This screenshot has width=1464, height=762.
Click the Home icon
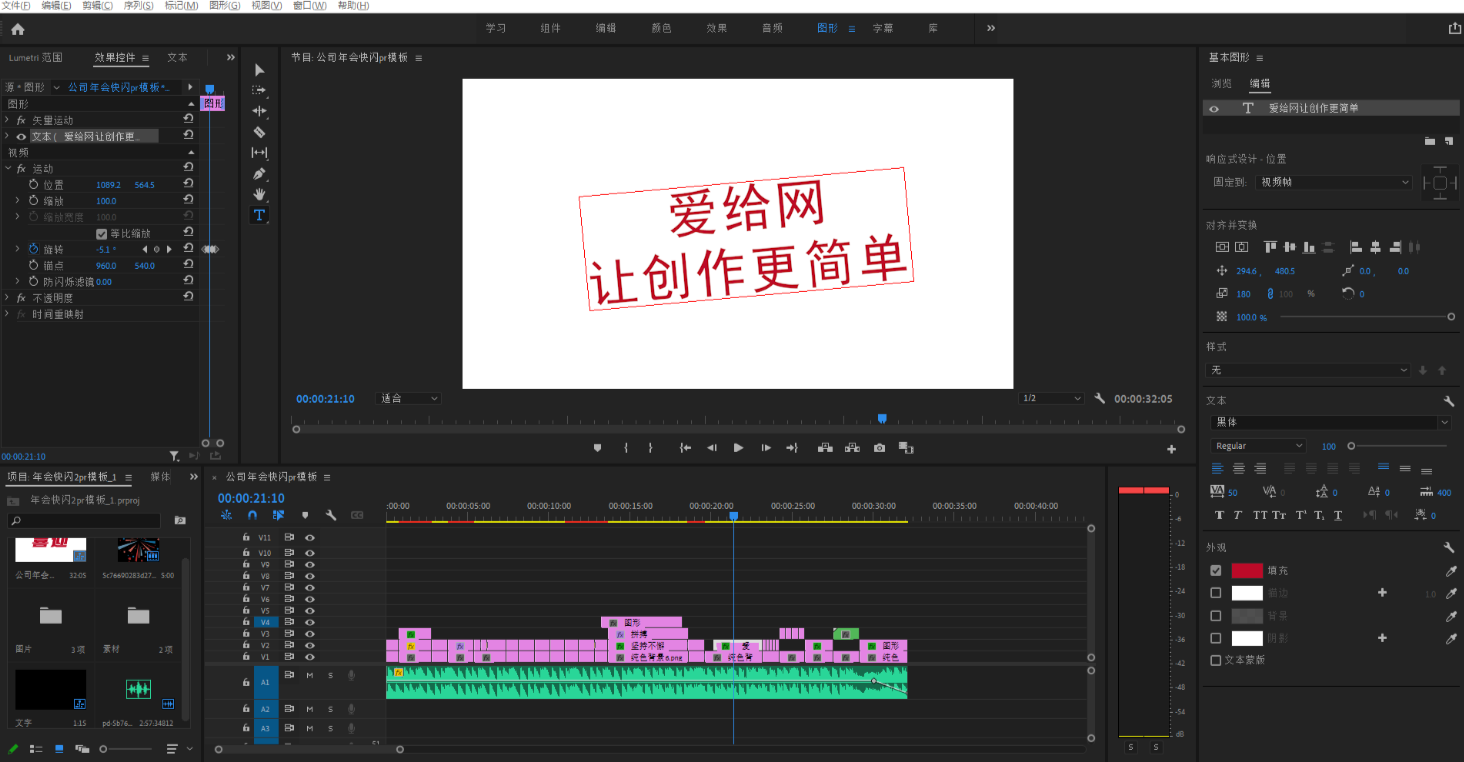[x=17, y=29]
